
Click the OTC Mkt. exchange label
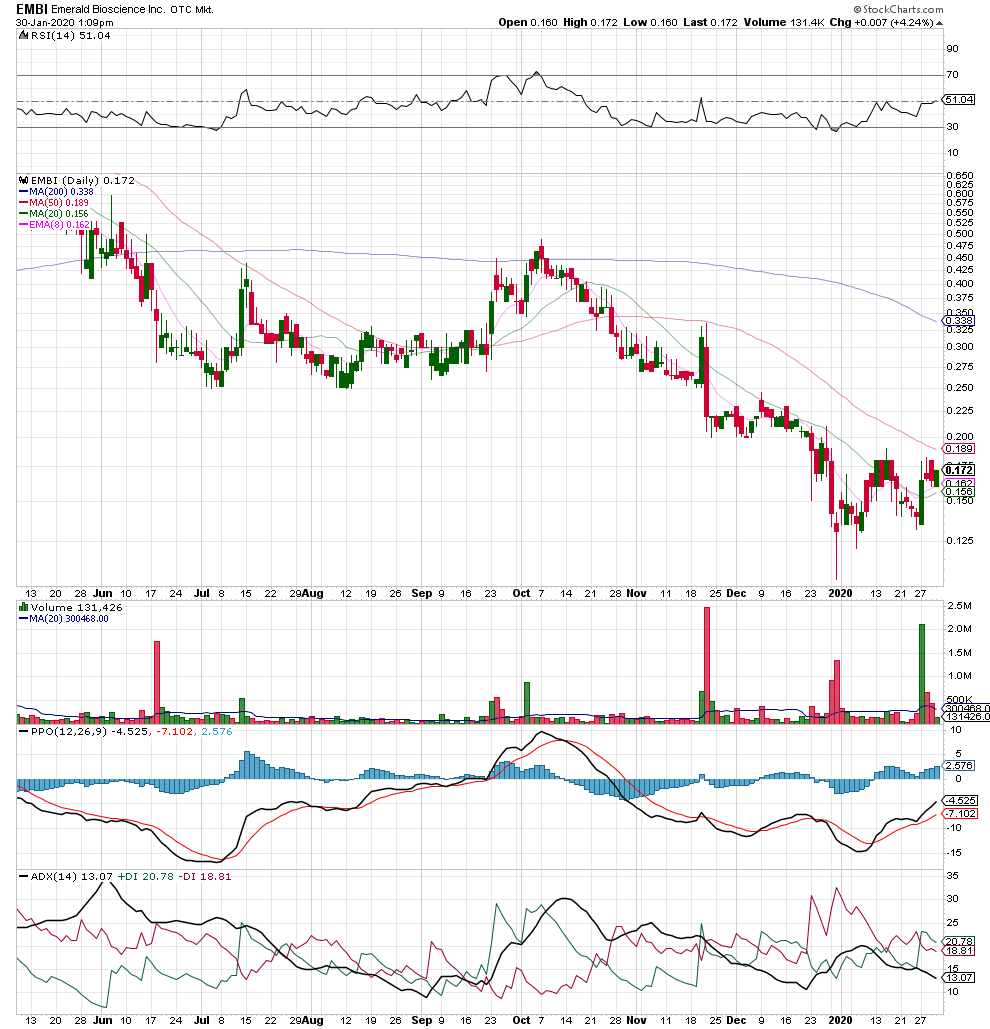pyautogui.click(x=192, y=10)
